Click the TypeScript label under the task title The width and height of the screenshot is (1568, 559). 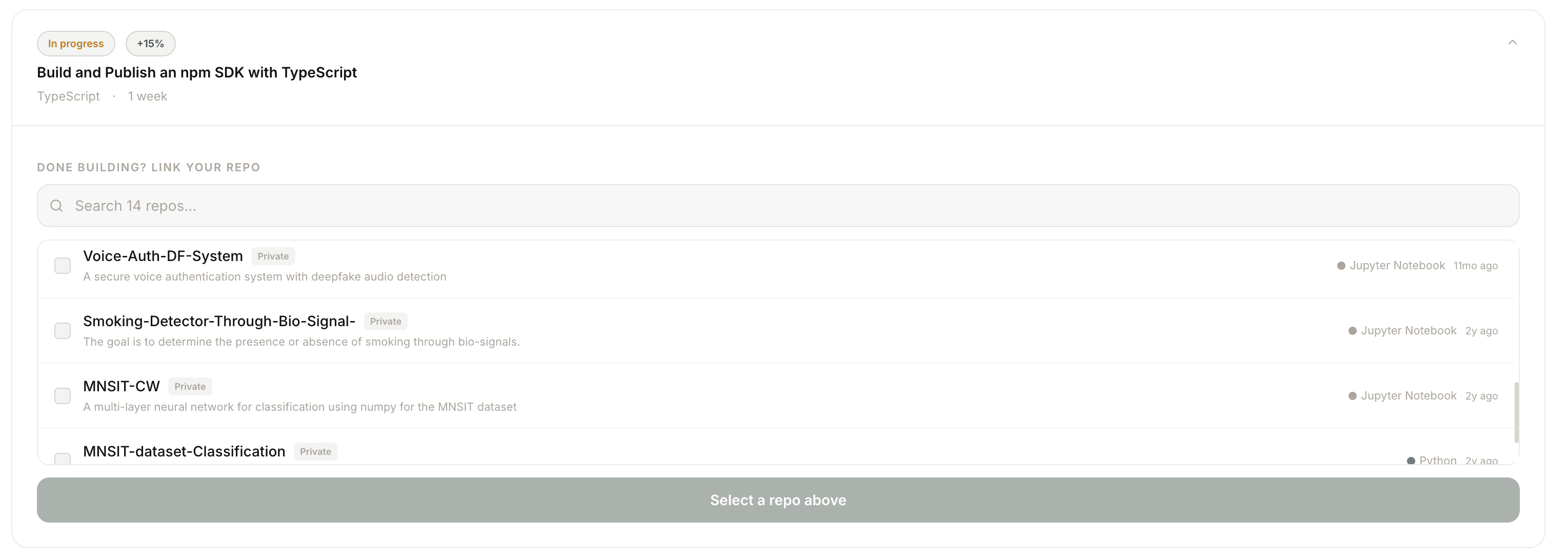tap(68, 95)
